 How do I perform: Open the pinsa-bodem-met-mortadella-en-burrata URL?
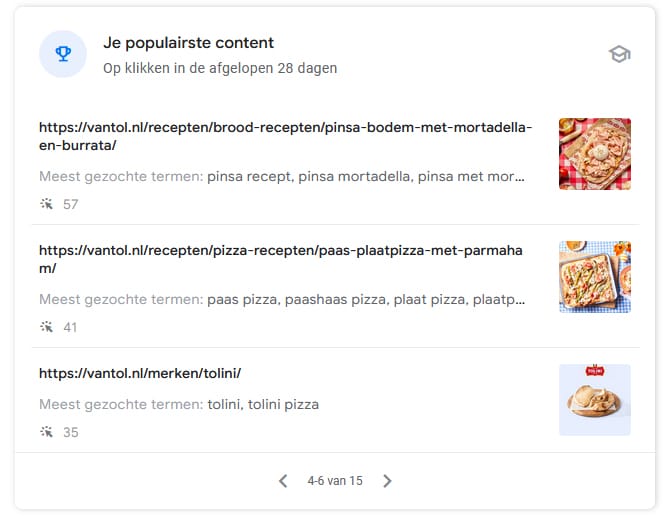(285, 136)
